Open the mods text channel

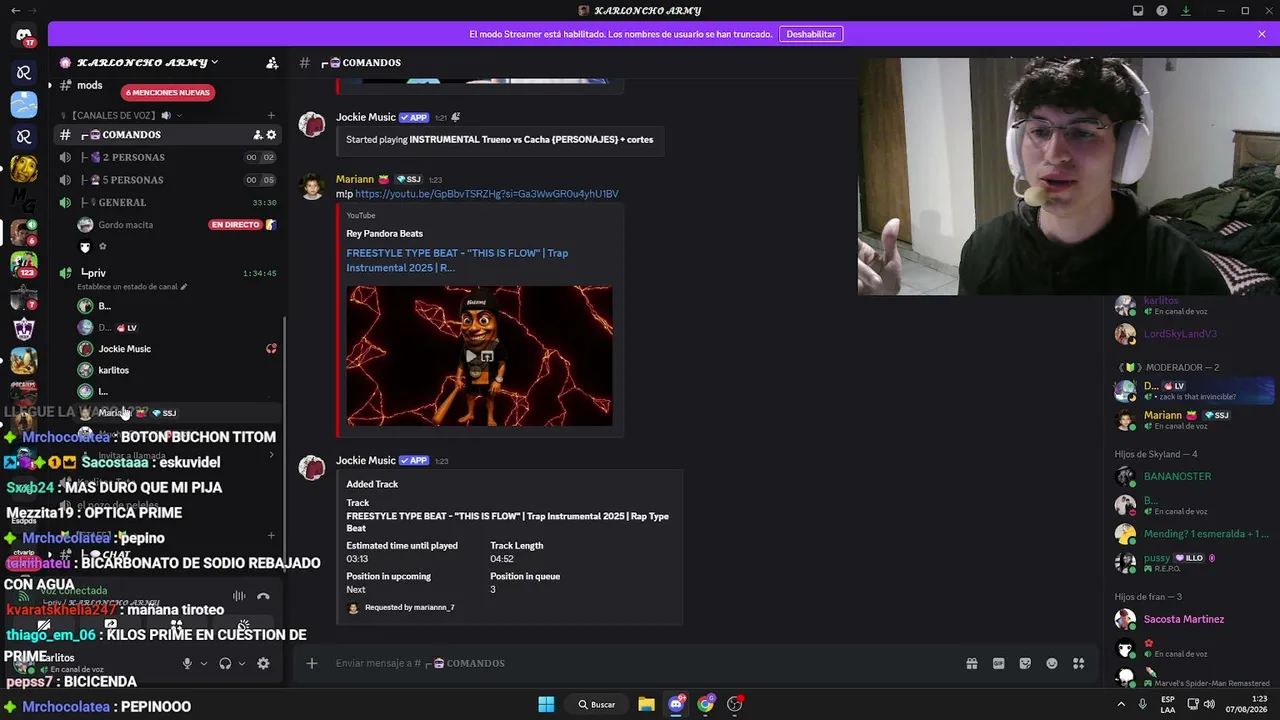(x=90, y=86)
